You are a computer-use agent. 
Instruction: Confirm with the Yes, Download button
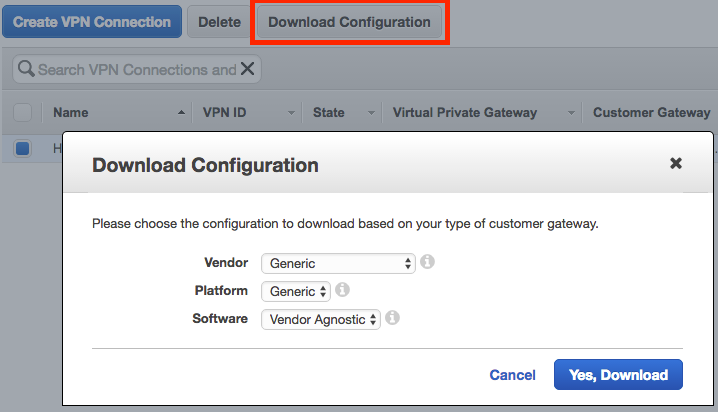pos(618,375)
